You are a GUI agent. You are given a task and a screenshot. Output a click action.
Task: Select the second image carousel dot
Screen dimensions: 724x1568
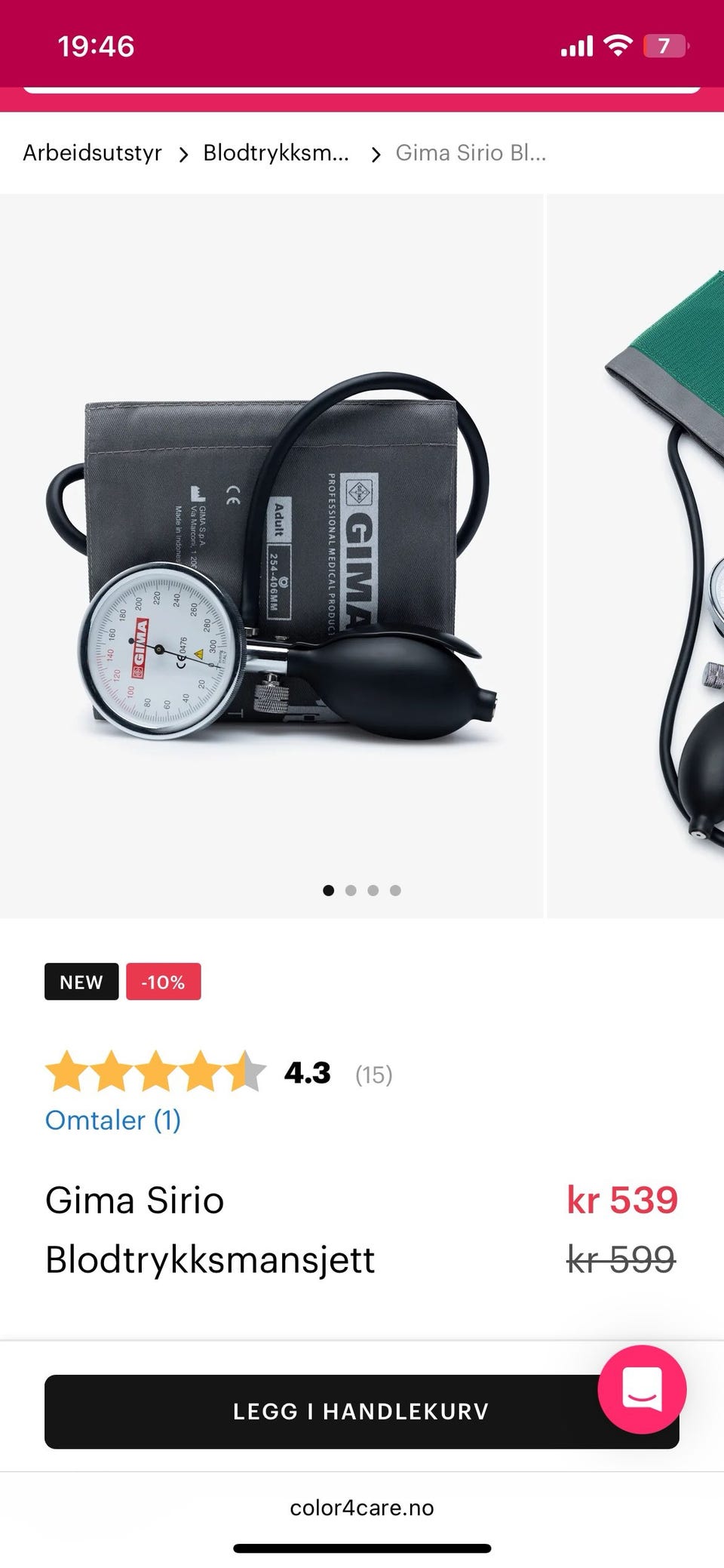[x=351, y=890]
